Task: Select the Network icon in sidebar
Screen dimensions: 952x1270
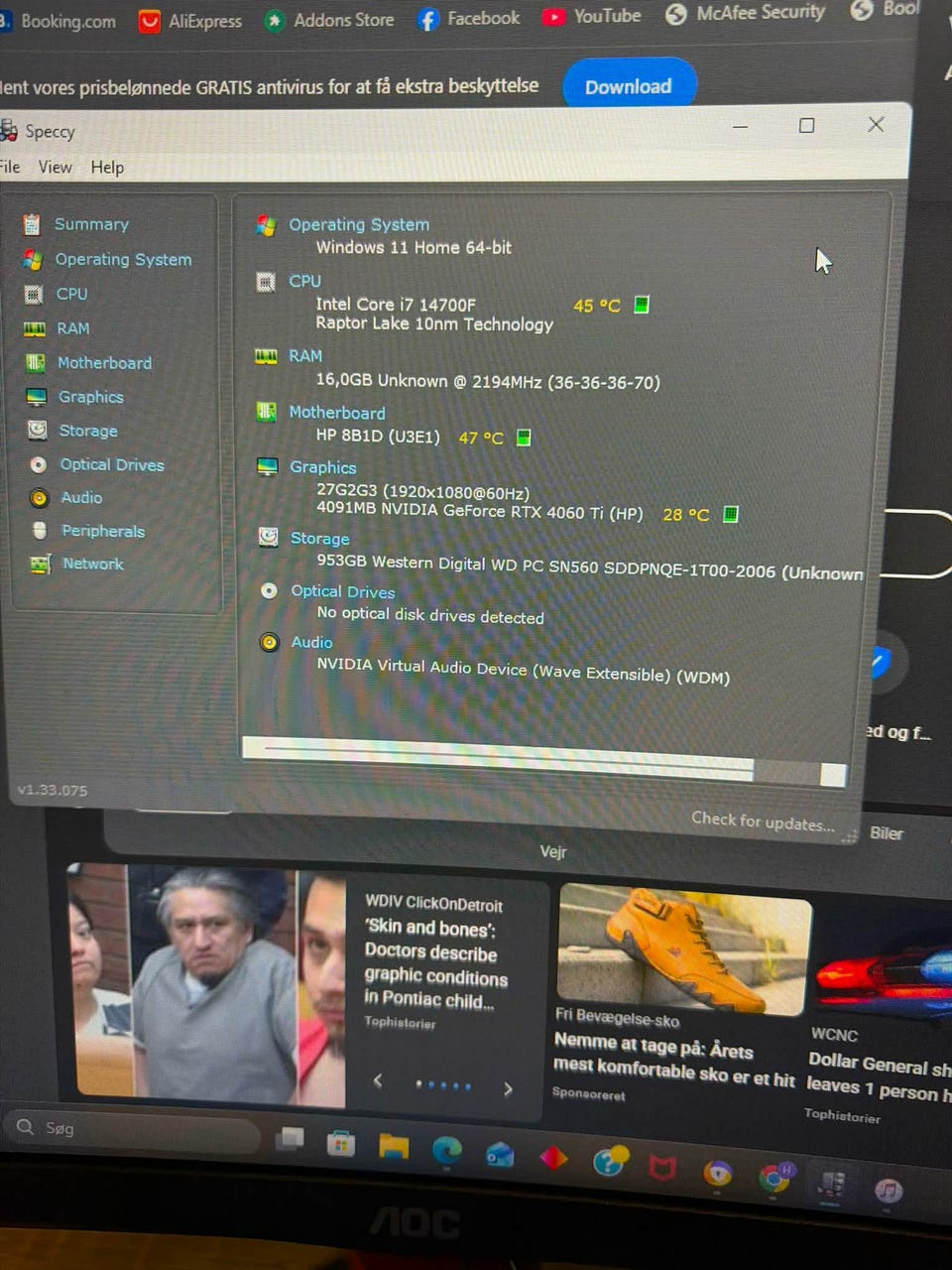Action: point(41,564)
